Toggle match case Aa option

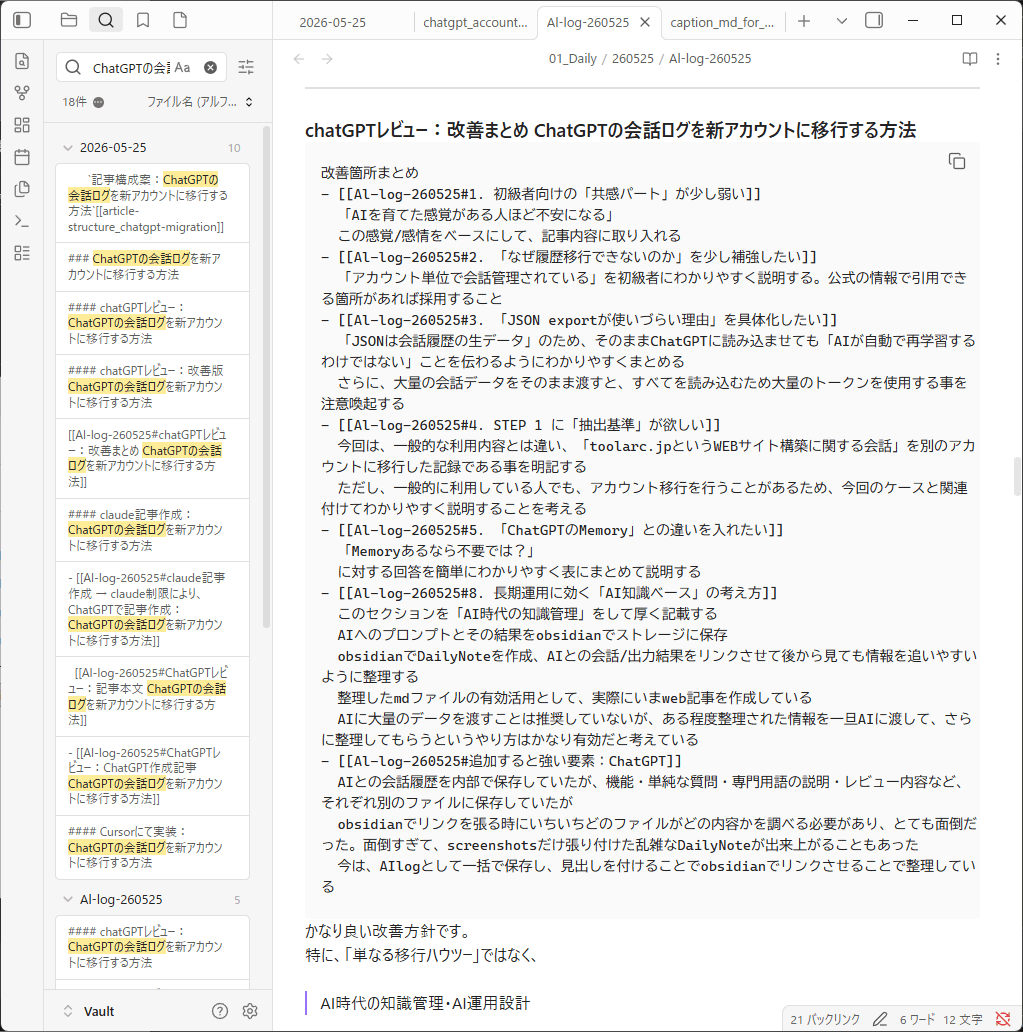pyautogui.click(x=182, y=67)
